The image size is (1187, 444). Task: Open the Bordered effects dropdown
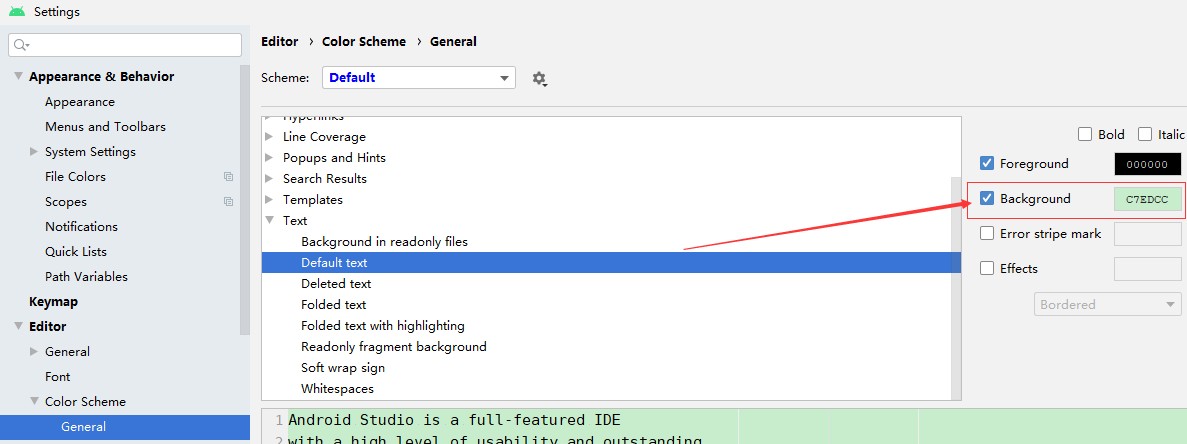point(1107,305)
